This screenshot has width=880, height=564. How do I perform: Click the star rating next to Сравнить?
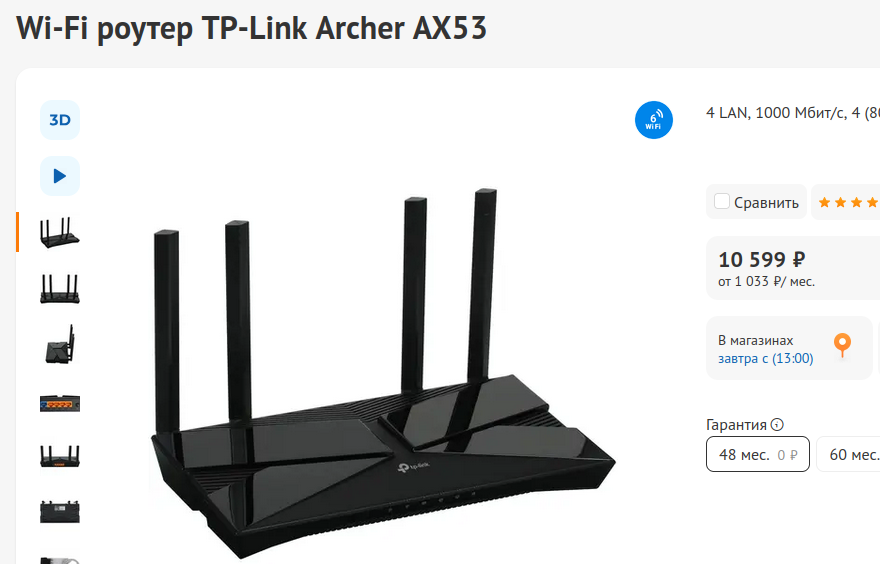click(848, 202)
